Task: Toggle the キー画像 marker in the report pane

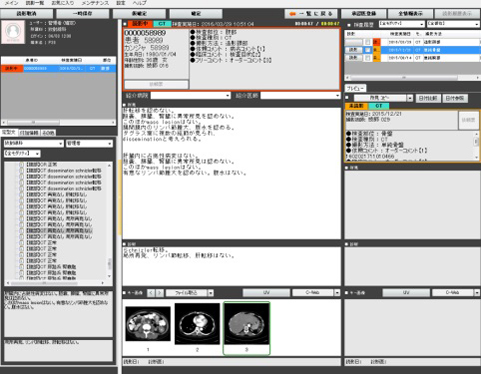Action: click(x=125, y=293)
